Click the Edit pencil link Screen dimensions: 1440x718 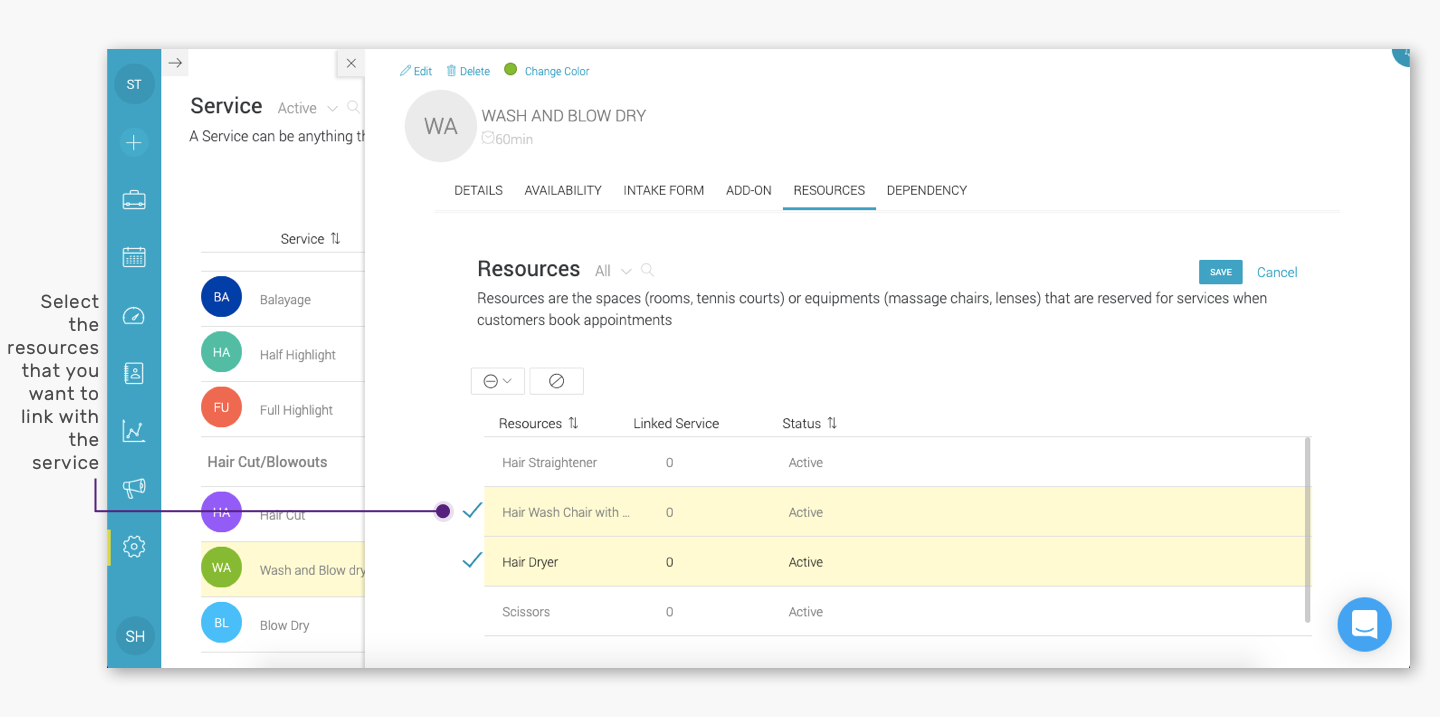416,71
